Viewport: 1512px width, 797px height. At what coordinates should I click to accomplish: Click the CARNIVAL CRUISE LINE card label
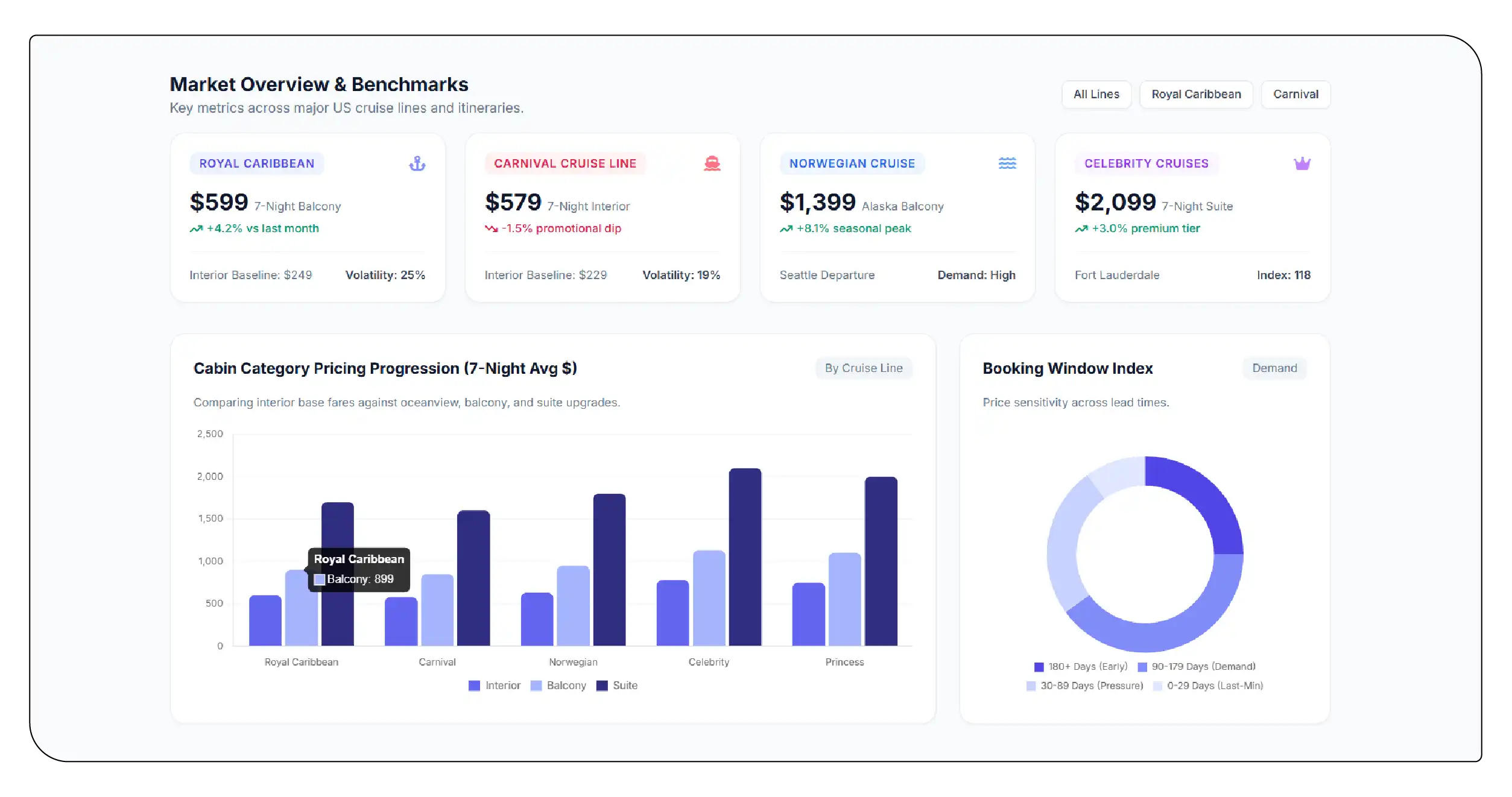(x=565, y=163)
